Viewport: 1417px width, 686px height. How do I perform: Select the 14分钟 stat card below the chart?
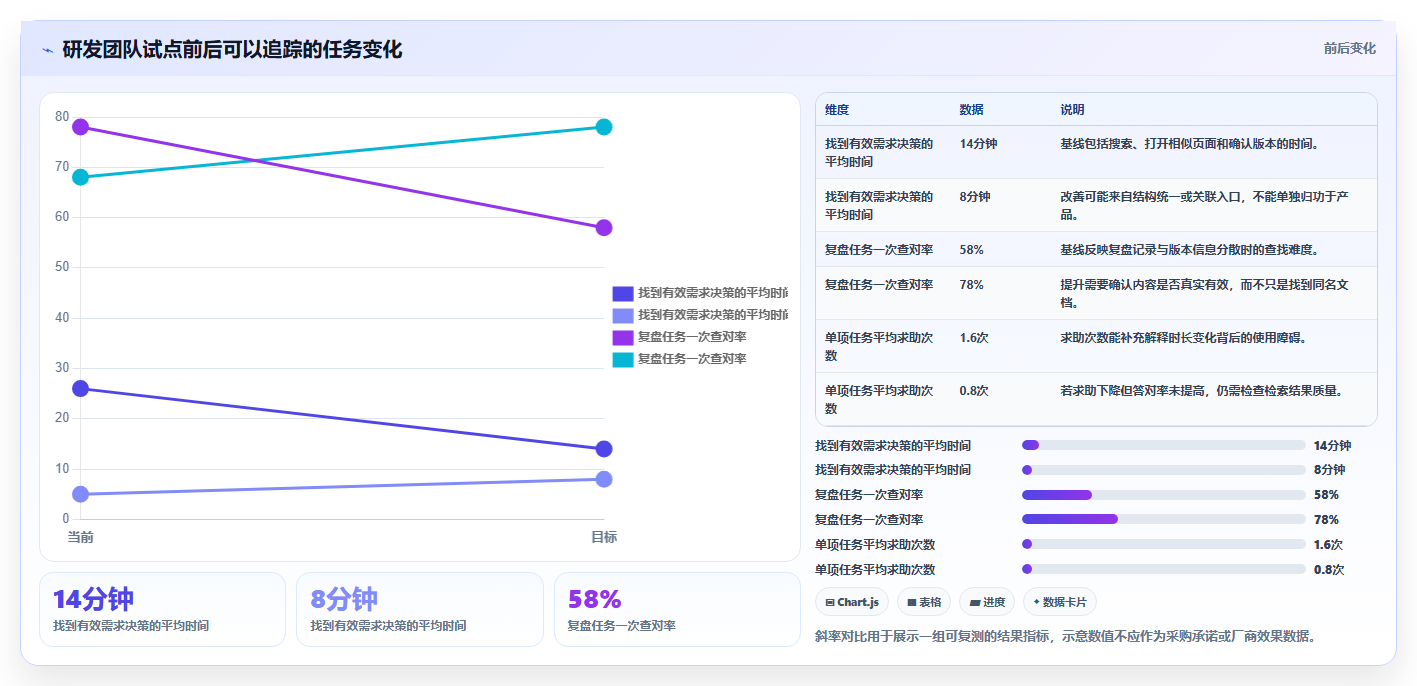click(162, 609)
